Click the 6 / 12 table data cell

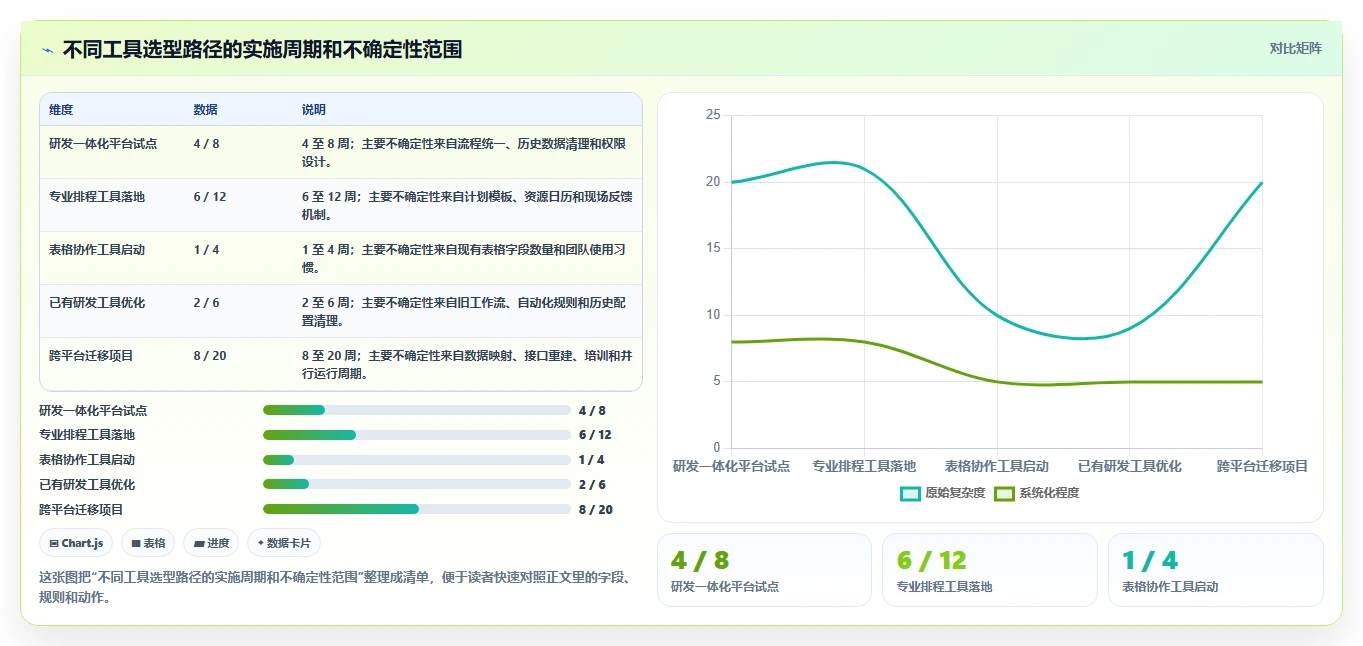click(210, 197)
